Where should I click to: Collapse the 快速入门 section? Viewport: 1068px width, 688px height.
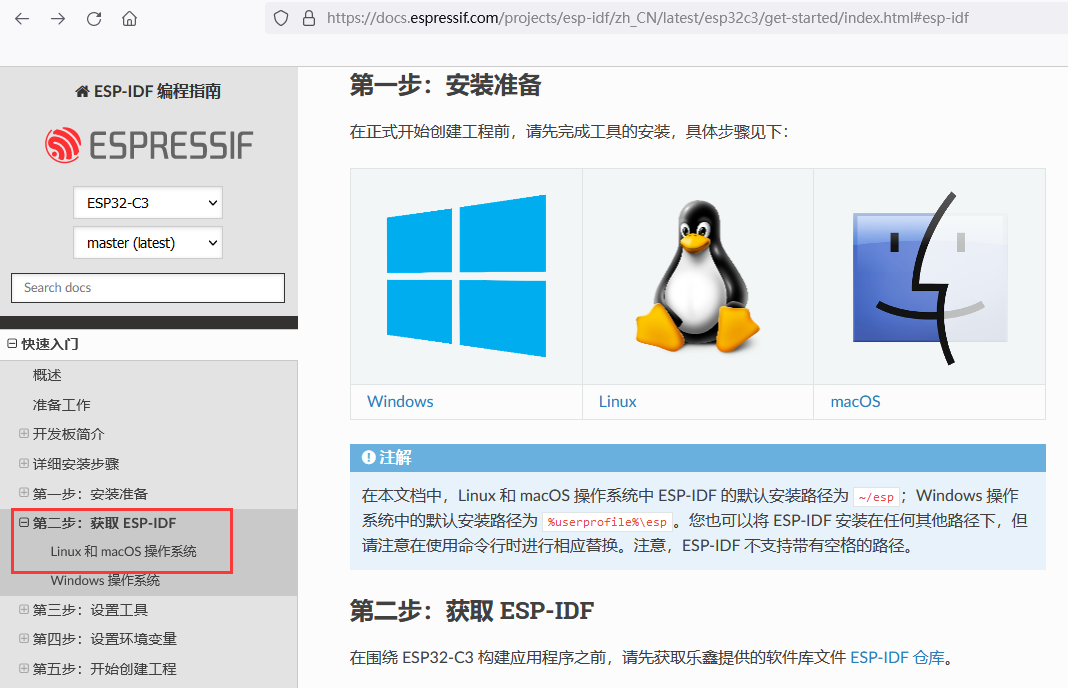[x=12, y=344]
